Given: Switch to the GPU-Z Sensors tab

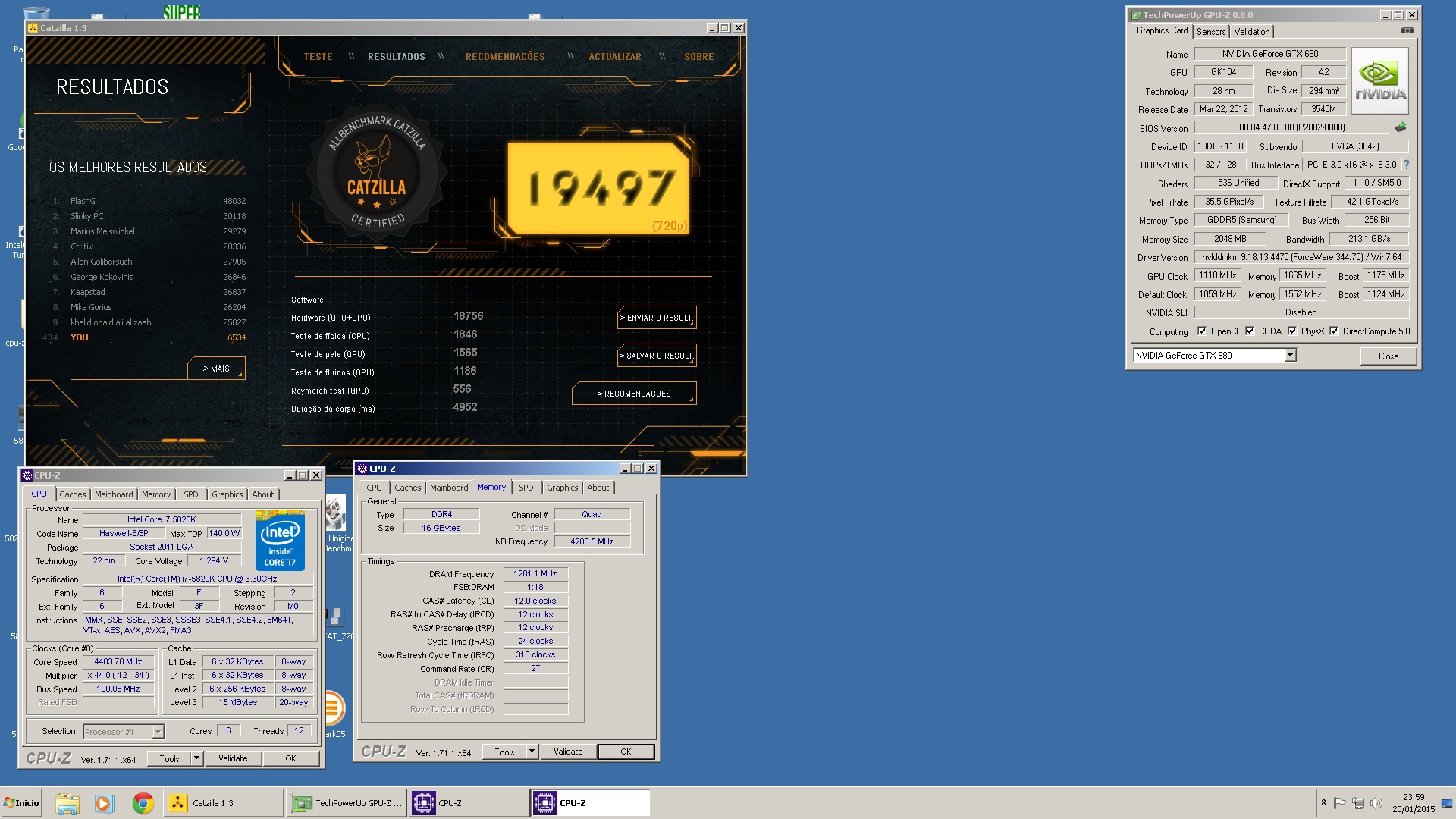Looking at the screenshot, I should (1211, 32).
